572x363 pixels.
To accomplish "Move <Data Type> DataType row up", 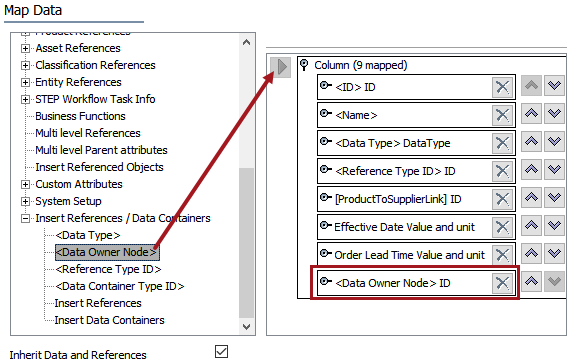I will click(531, 142).
